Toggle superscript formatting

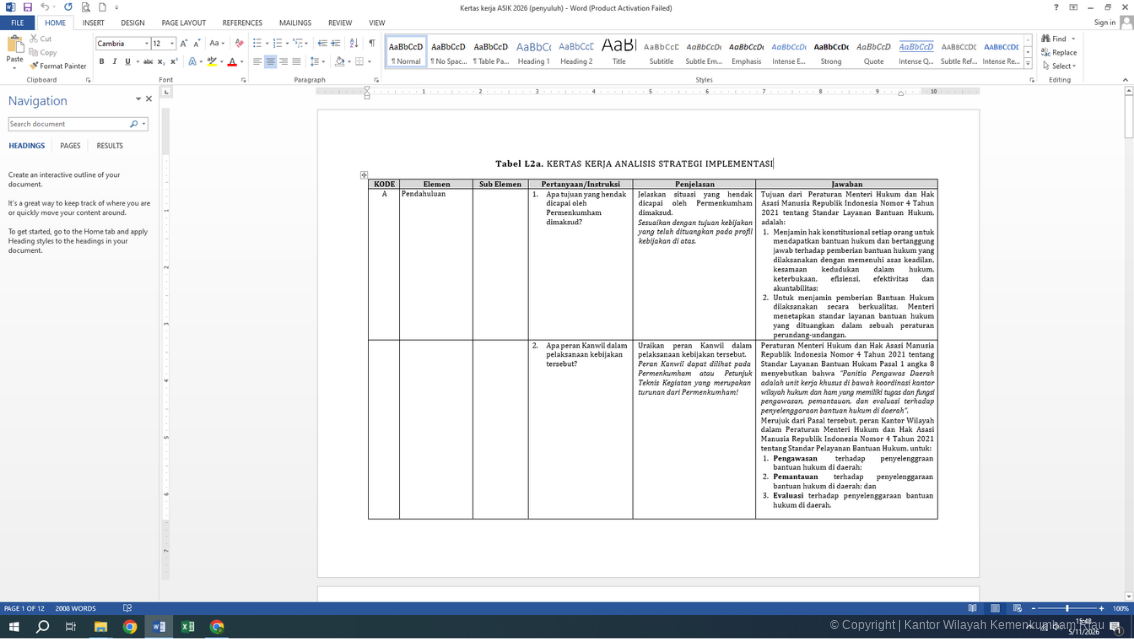pos(174,62)
